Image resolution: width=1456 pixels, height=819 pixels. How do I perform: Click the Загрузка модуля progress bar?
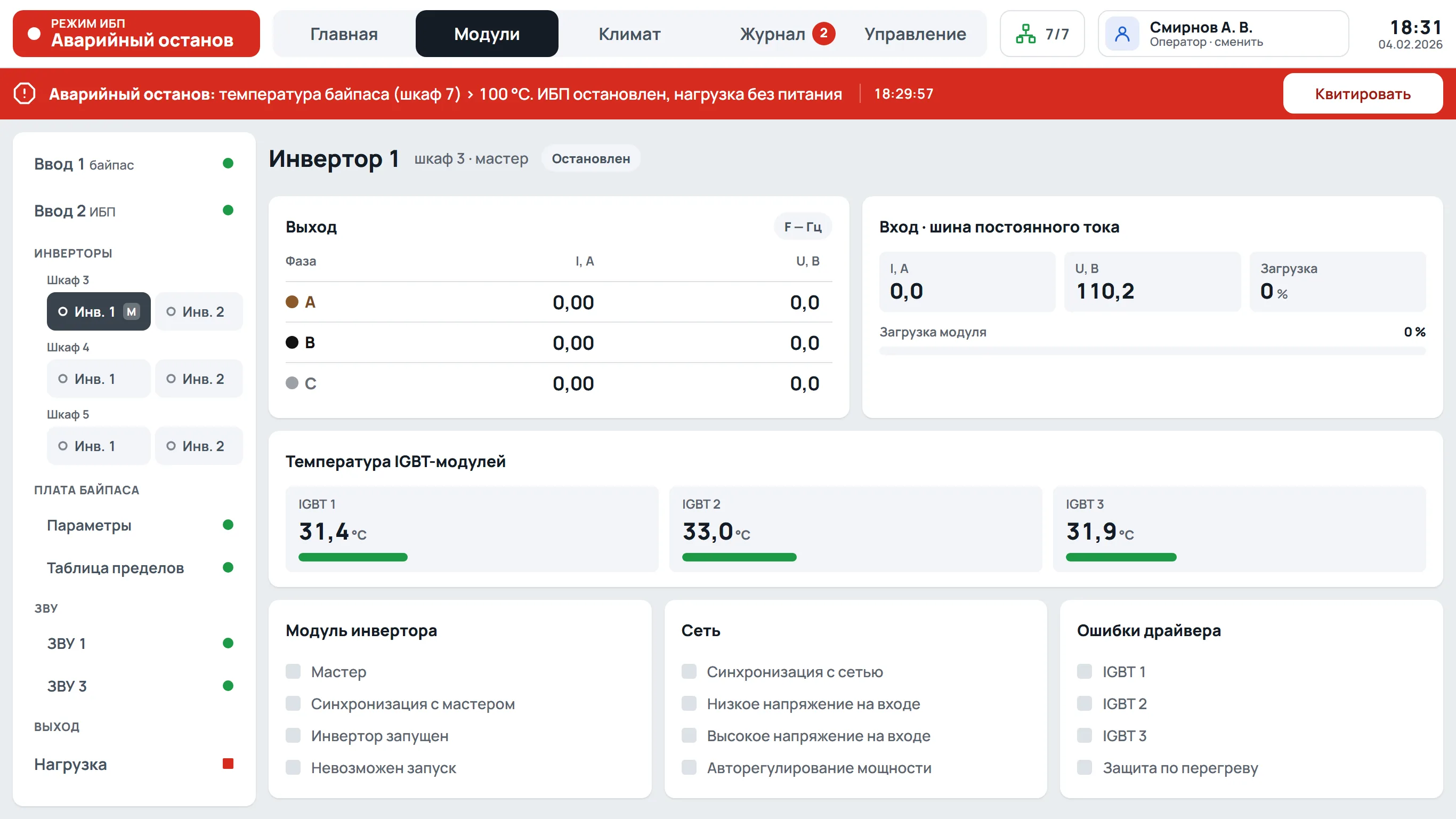(1152, 351)
